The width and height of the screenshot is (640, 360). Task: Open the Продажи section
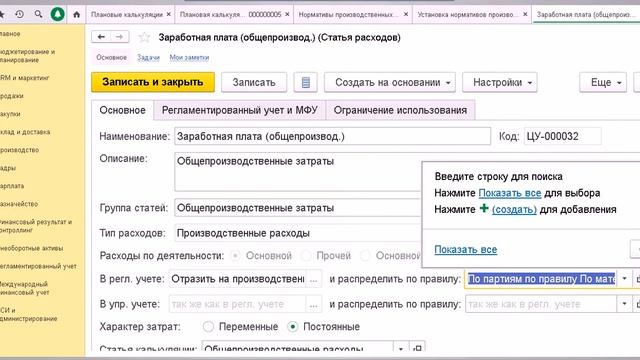pyautogui.click(x=11, y=96)
